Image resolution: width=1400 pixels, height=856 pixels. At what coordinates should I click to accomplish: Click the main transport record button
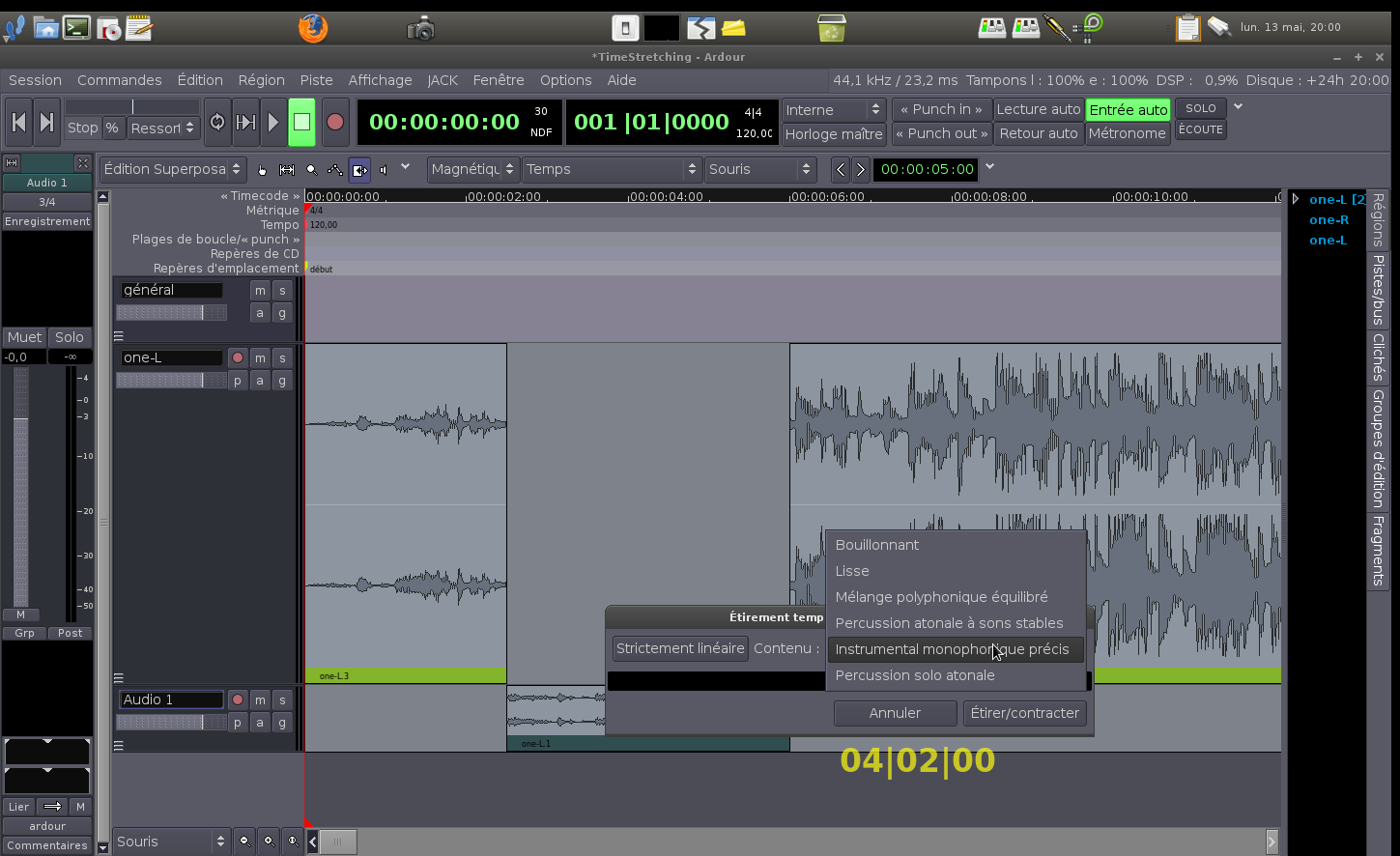[334, 123]
